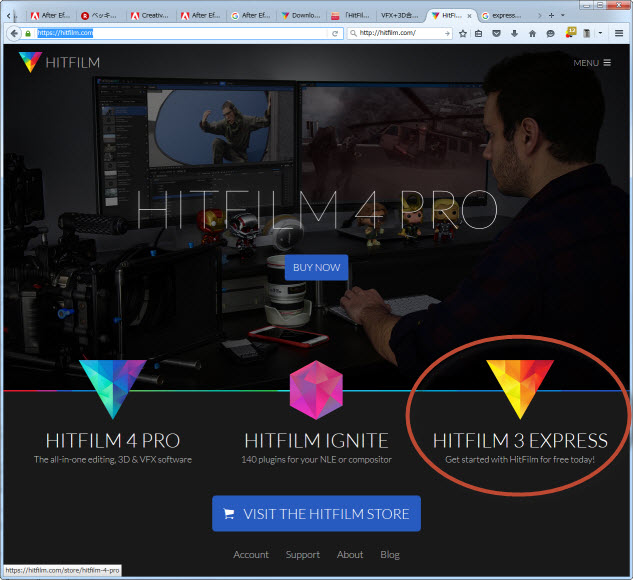Switch to the Creativ... tab

(149, 16)
